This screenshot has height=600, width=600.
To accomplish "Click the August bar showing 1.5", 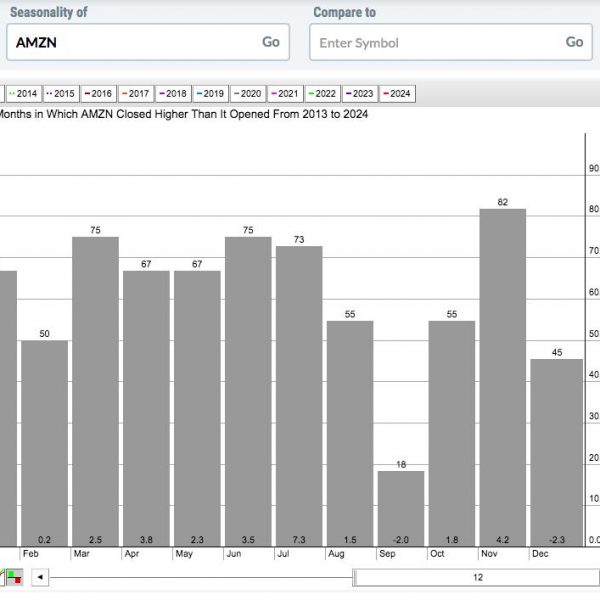I will [x=350, y=434].
